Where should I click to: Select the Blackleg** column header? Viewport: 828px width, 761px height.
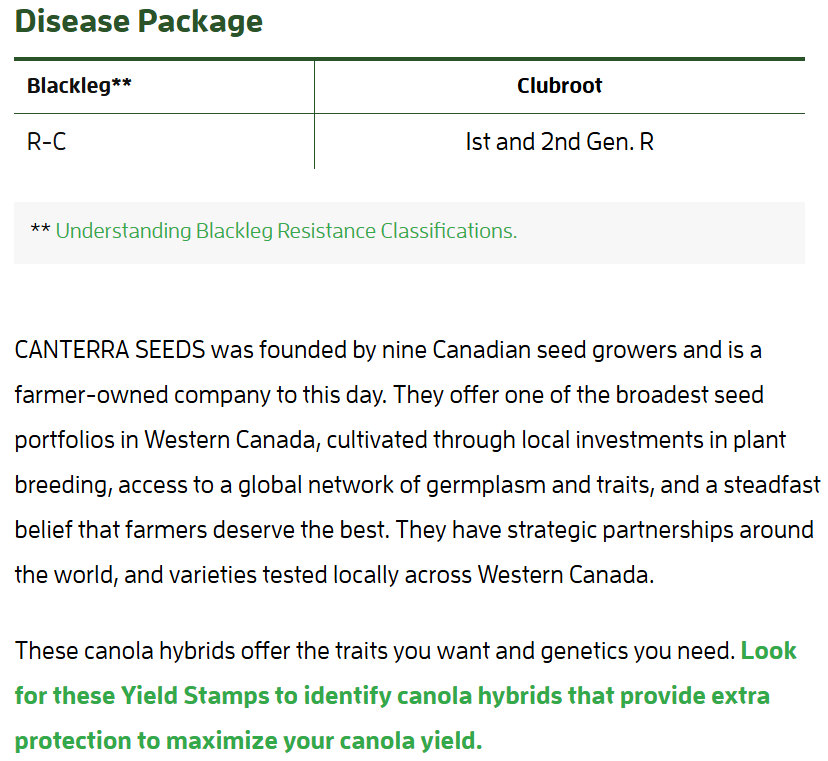pos(79,86)
